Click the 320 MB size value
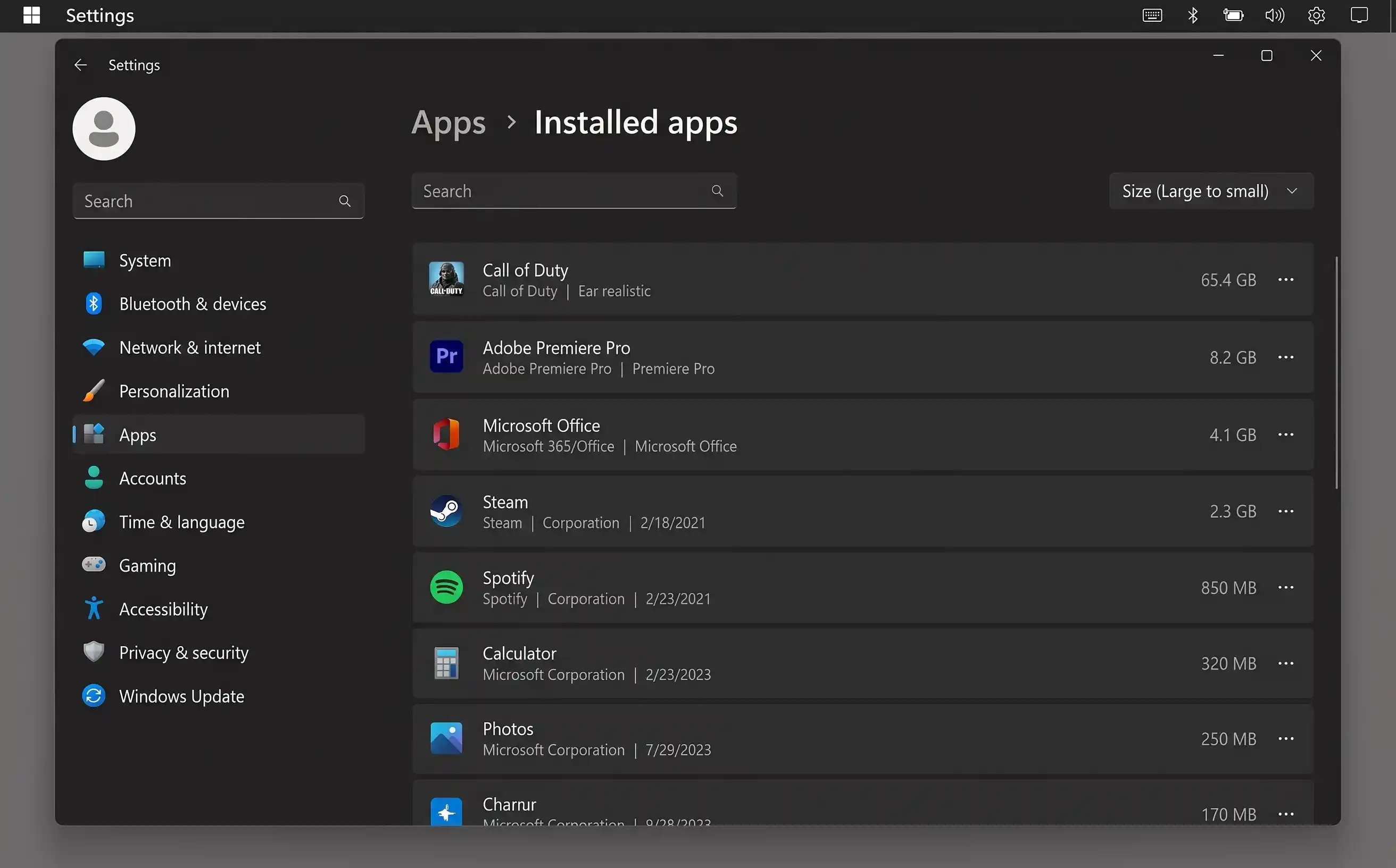The image size is (1396, 868). (x=1228, y=664)
